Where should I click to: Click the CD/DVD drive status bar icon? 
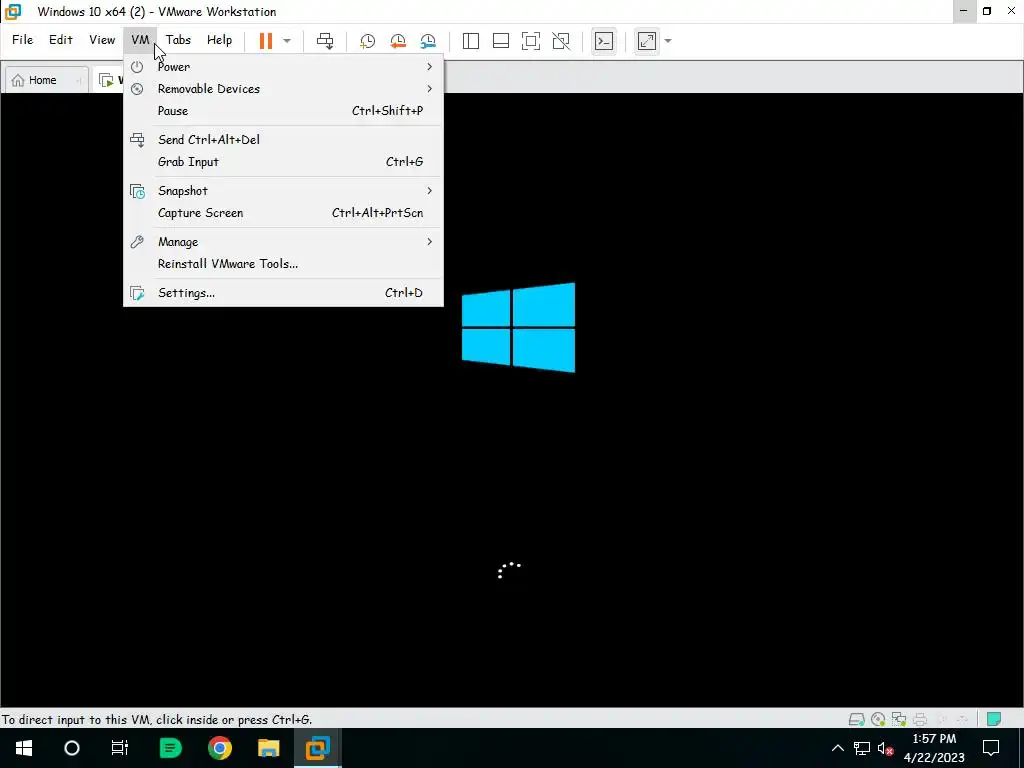pyautogui.click(x=878, y=720)
